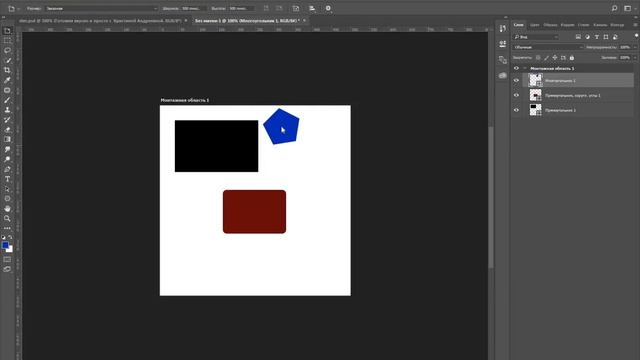Select the Artboard/Move tool in toolbar
The image size is (640, 360).
click(7, 31)
